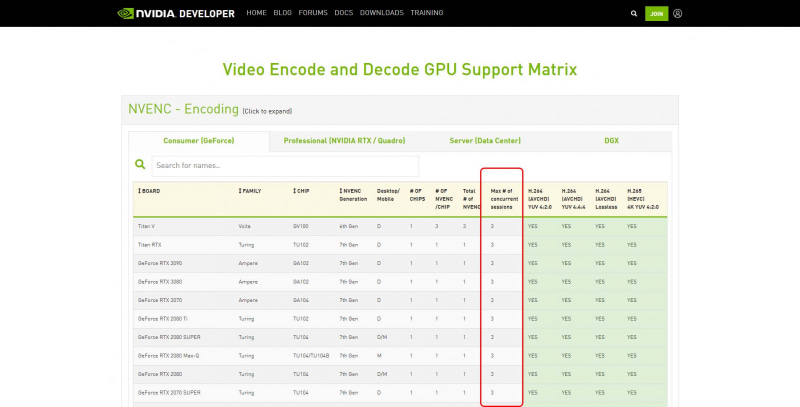Click 'H.264 (AVCHD) Lossless' column header
The height and width of the screenshot is (407, 800).
tap(606, 199)
